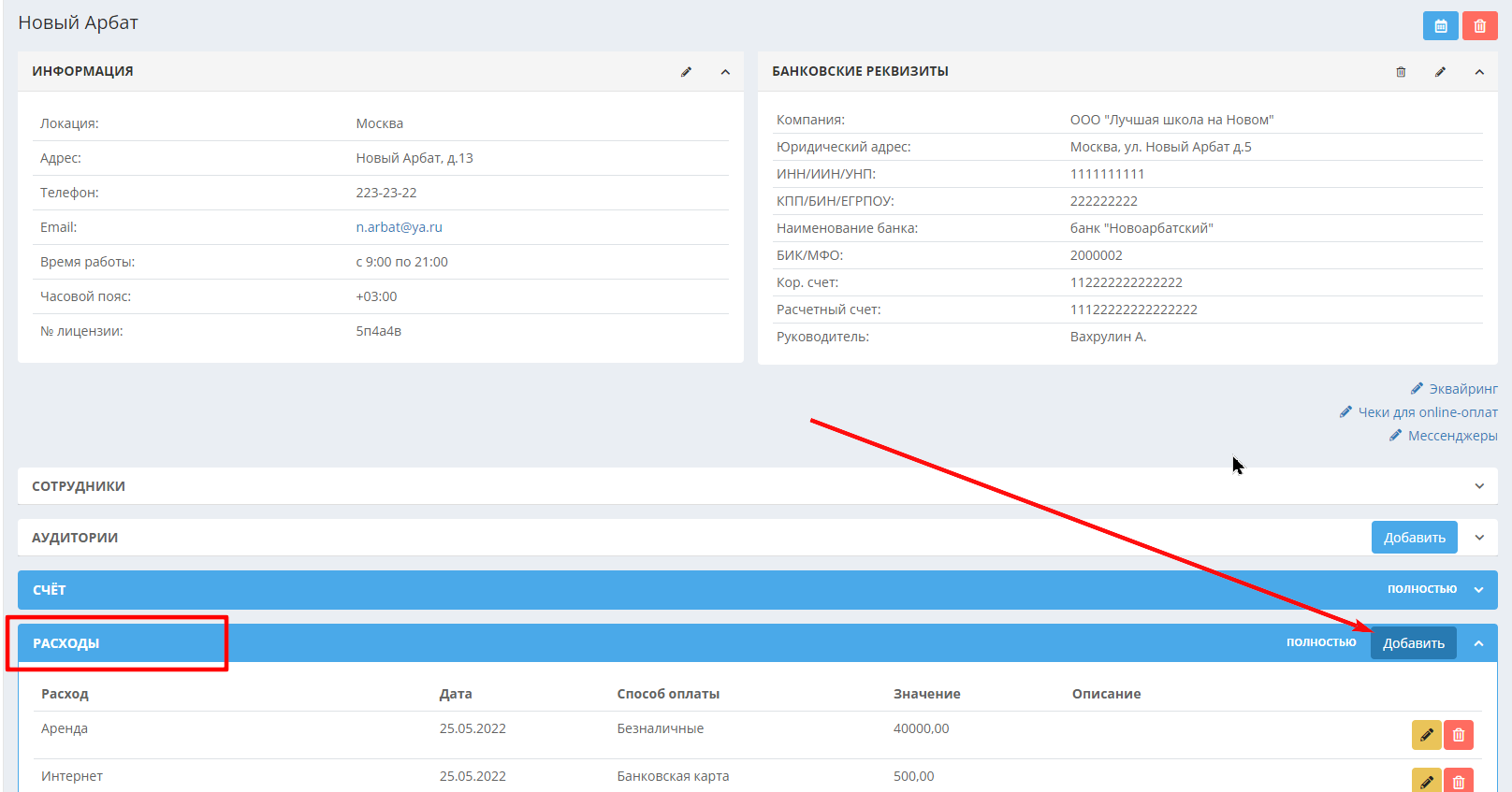Click the Способ оплаты column header
The width and height of the screenshot is (1512, 792).
click(x=668, y=694)
